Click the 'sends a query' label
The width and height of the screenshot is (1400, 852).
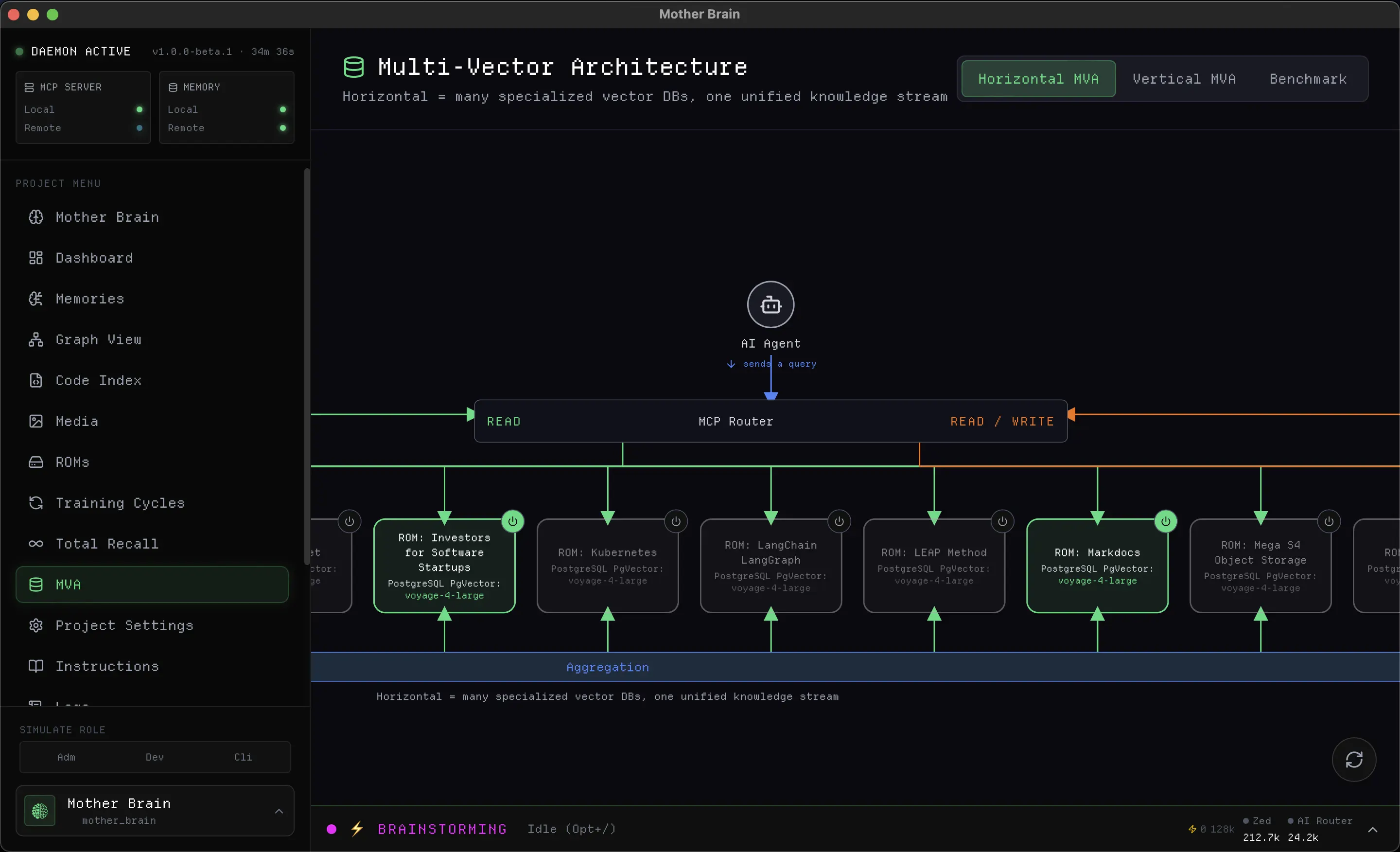pos(779,364)
